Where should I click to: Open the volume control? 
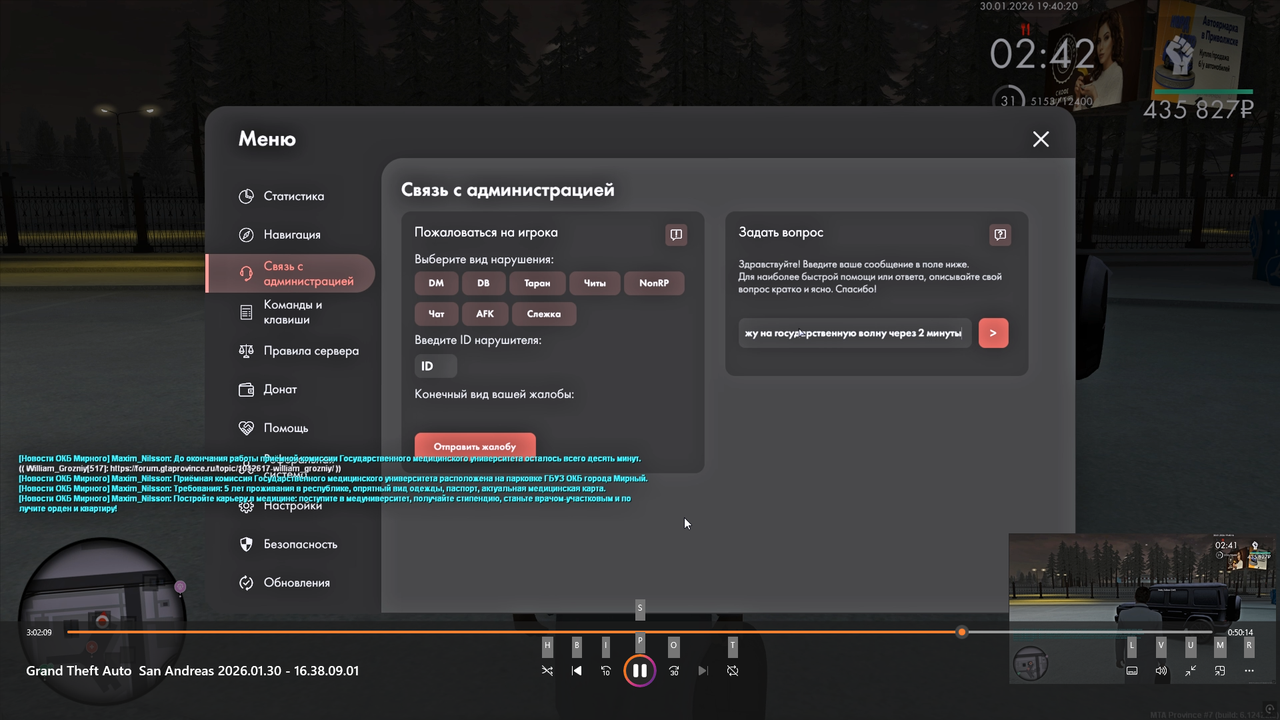(1161, 671)
